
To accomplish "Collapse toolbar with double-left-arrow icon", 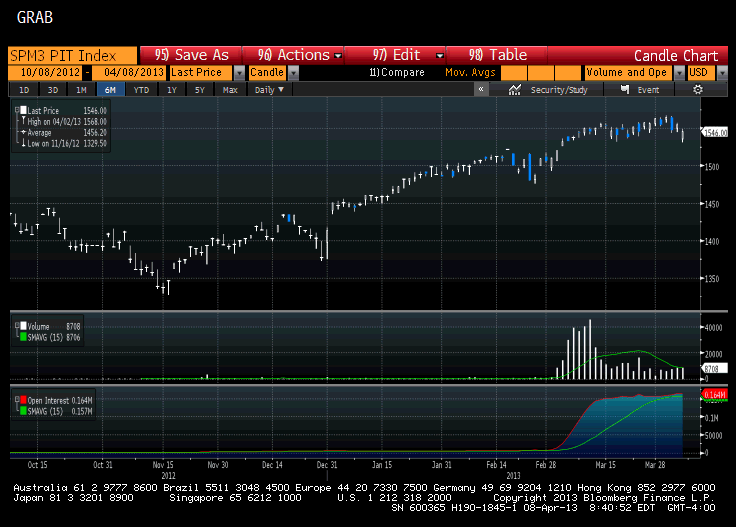I will point(481,90).
